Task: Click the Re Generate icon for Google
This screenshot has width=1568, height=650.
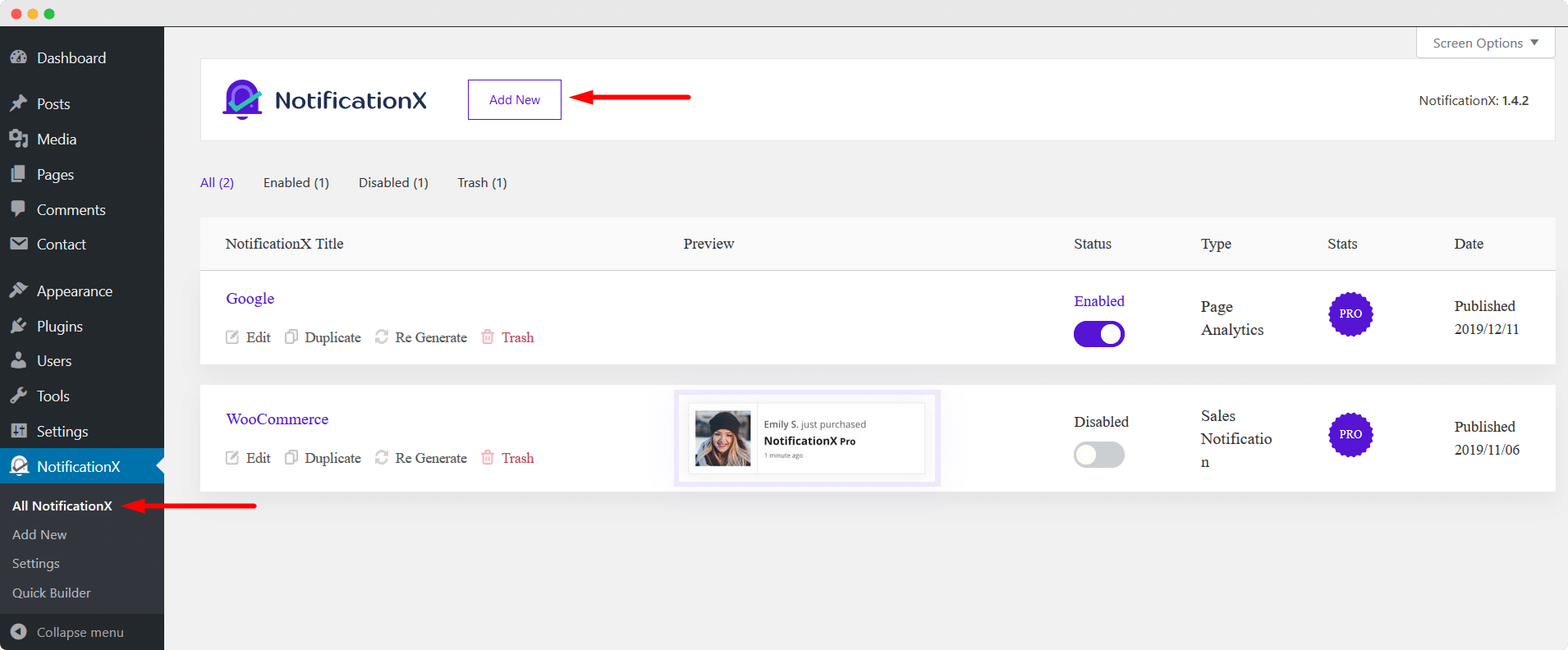Action: click(382, 337)
